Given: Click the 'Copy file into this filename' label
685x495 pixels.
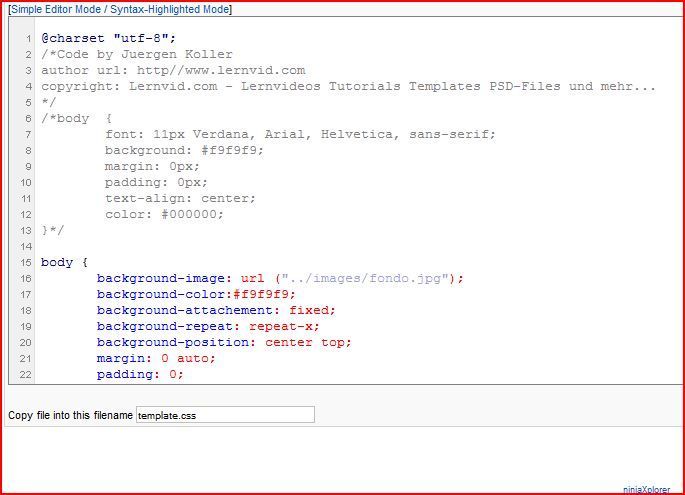Looking at the screenshot, I should point(70,415).
